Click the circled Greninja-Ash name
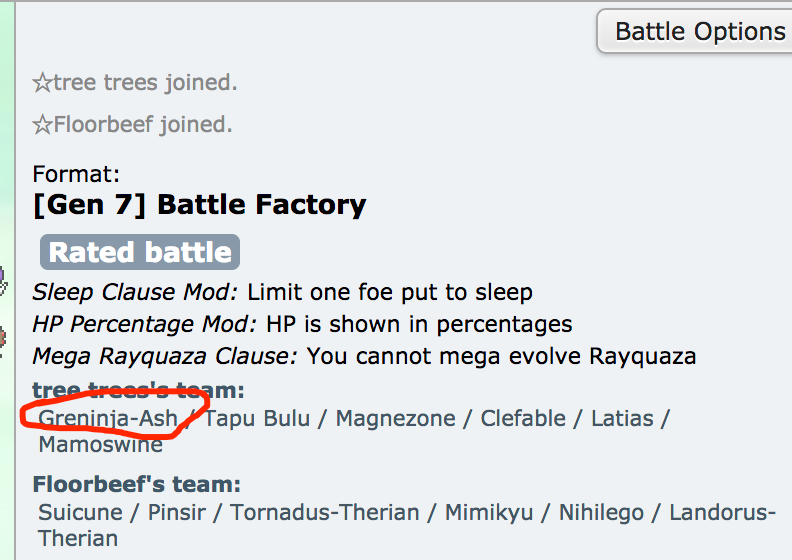The height and width of the screenshot is (560, 792). point(108,418)
